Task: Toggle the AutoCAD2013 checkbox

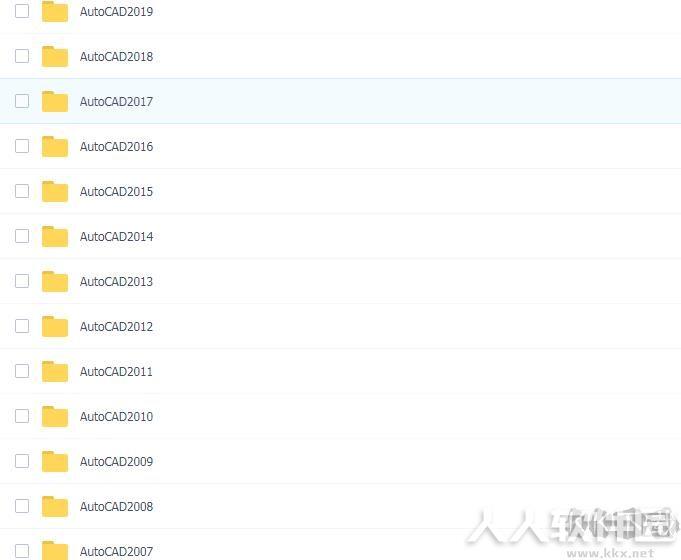Action: click(x=22, y=281)
